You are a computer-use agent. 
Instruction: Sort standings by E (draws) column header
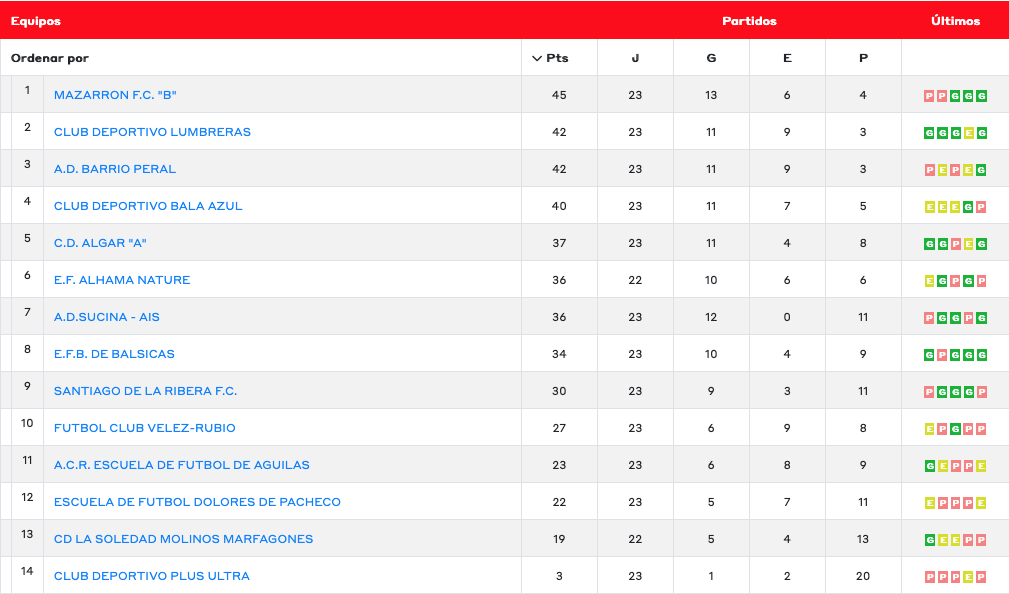tap(787, 58)
